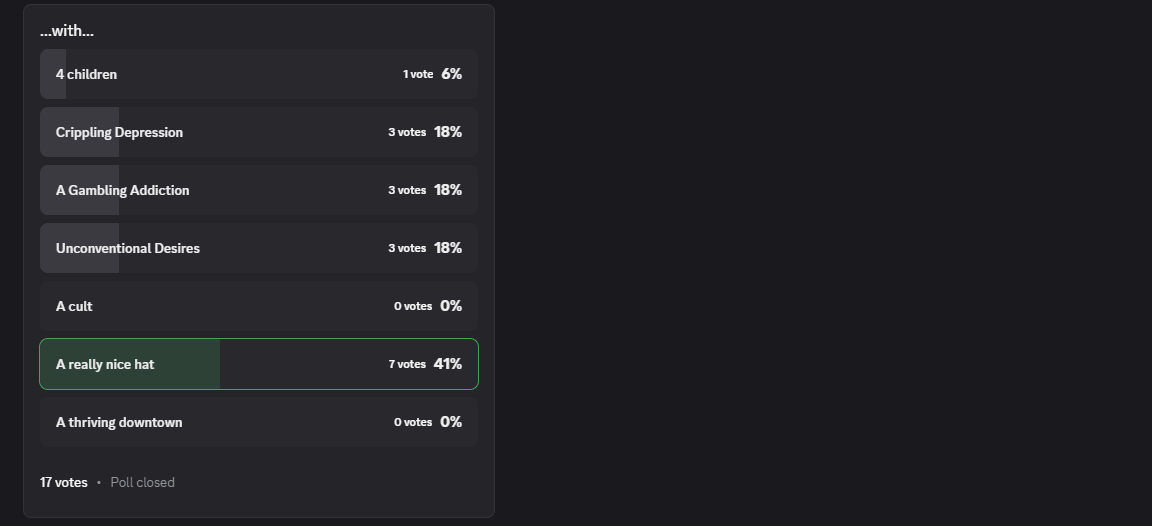Screen dimensions: 1152x526
Task: View "3 votes" beside "Crippling Depression"
Action: 407,132
